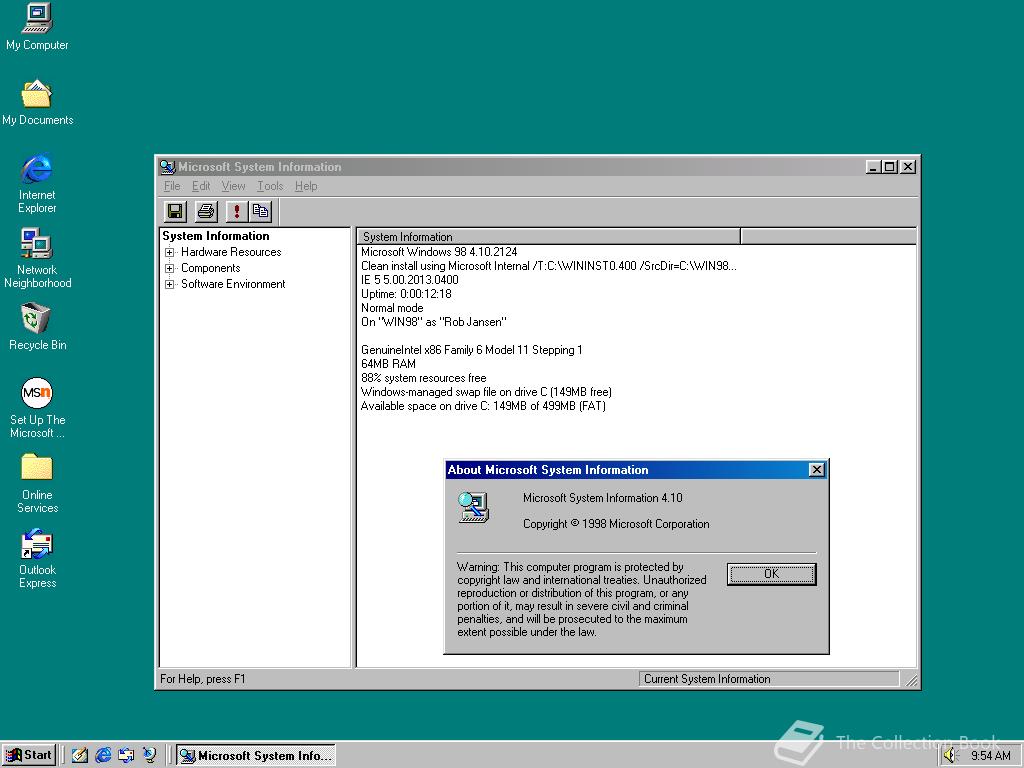Click the System Information column header

[x=549, y=236]
